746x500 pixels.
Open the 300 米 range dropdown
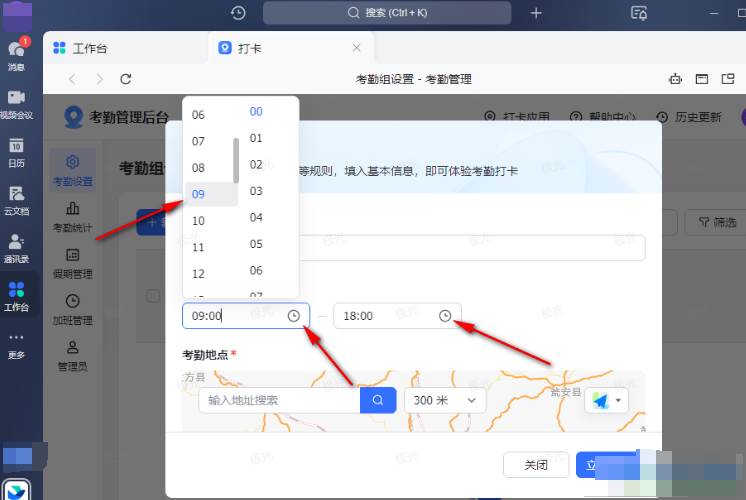pyautogui.click(x=445, y=401)
